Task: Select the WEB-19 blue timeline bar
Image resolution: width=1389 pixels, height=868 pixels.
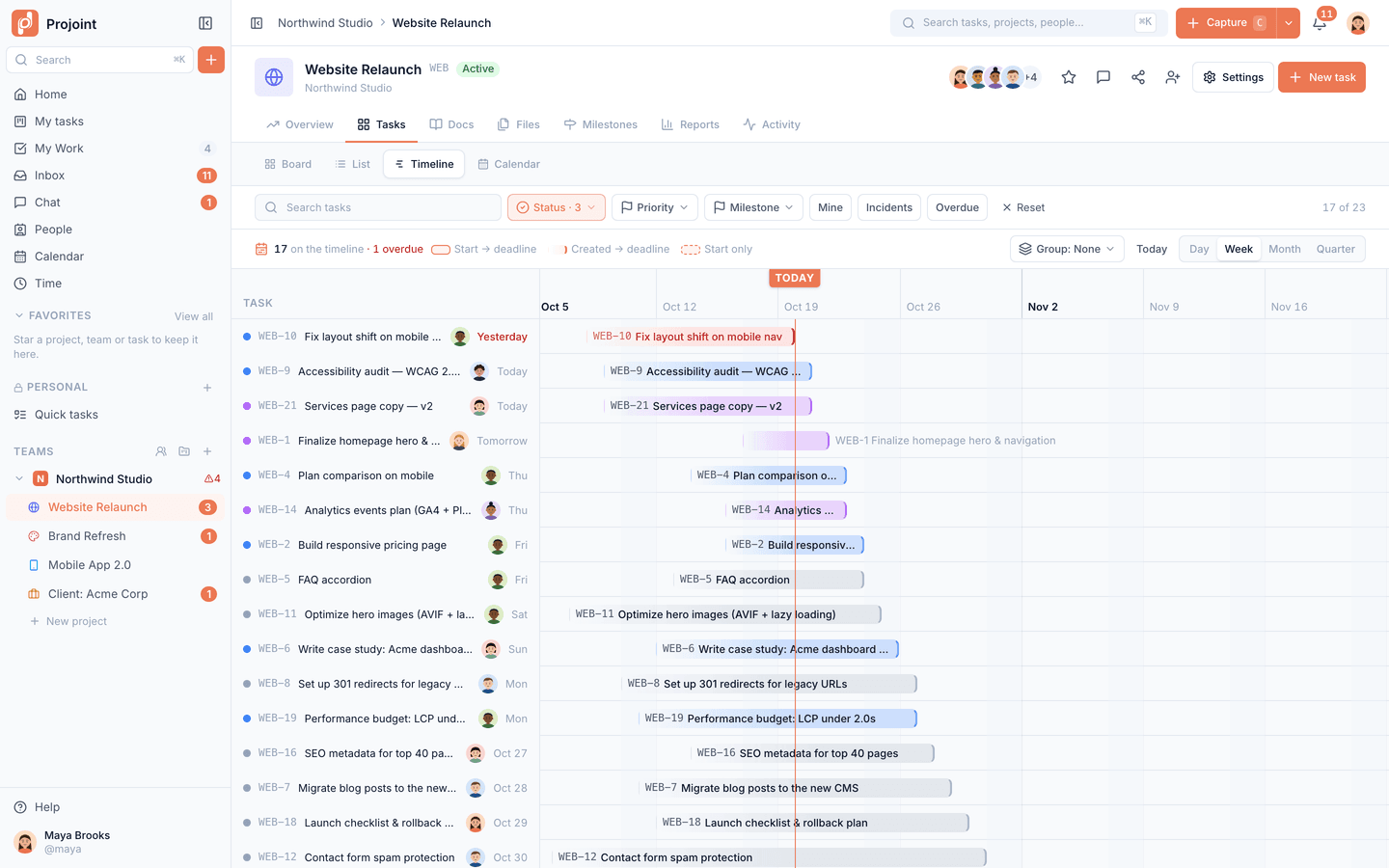Action: (777, 719)
